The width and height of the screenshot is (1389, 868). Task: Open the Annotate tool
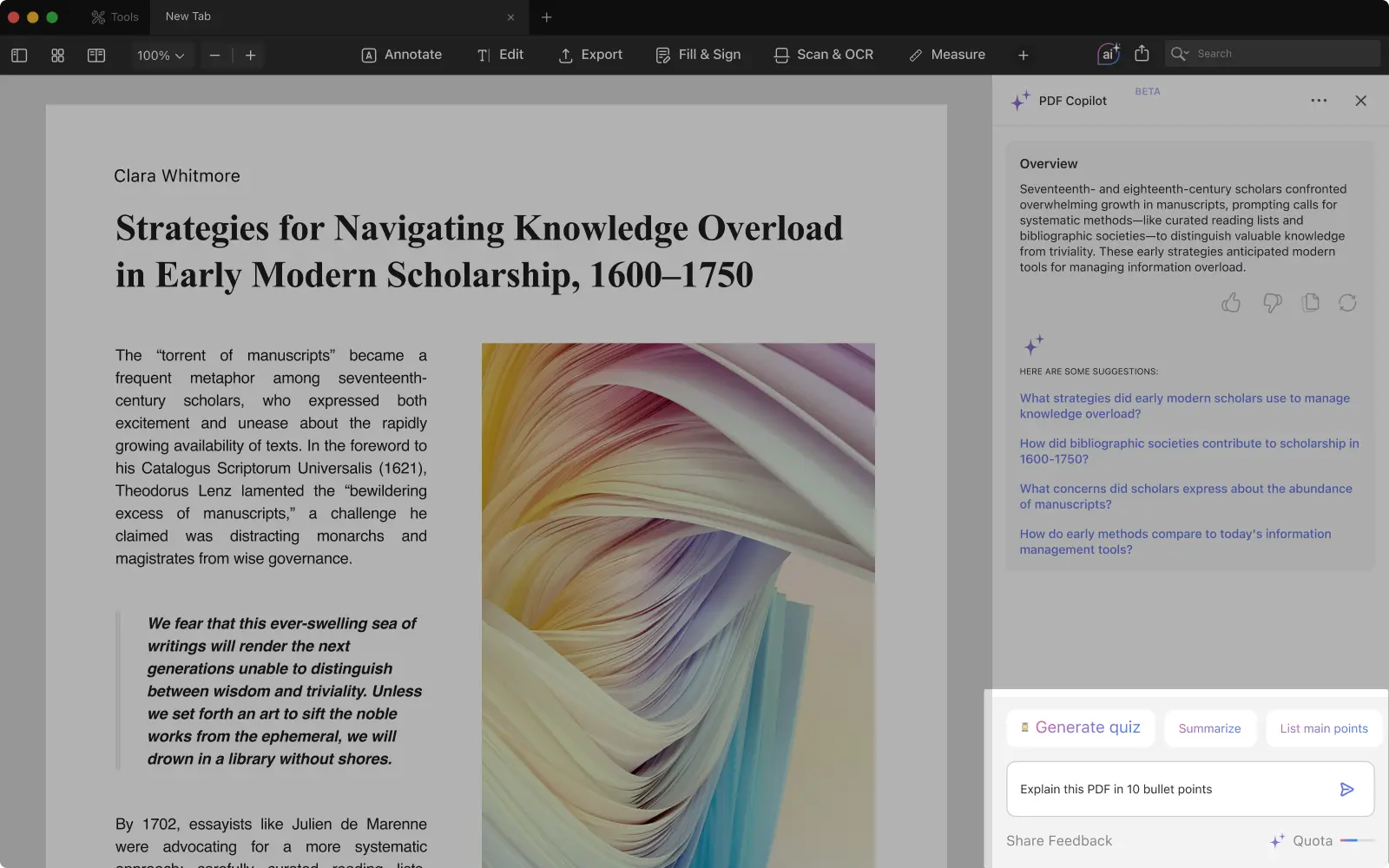pos(401,55)
